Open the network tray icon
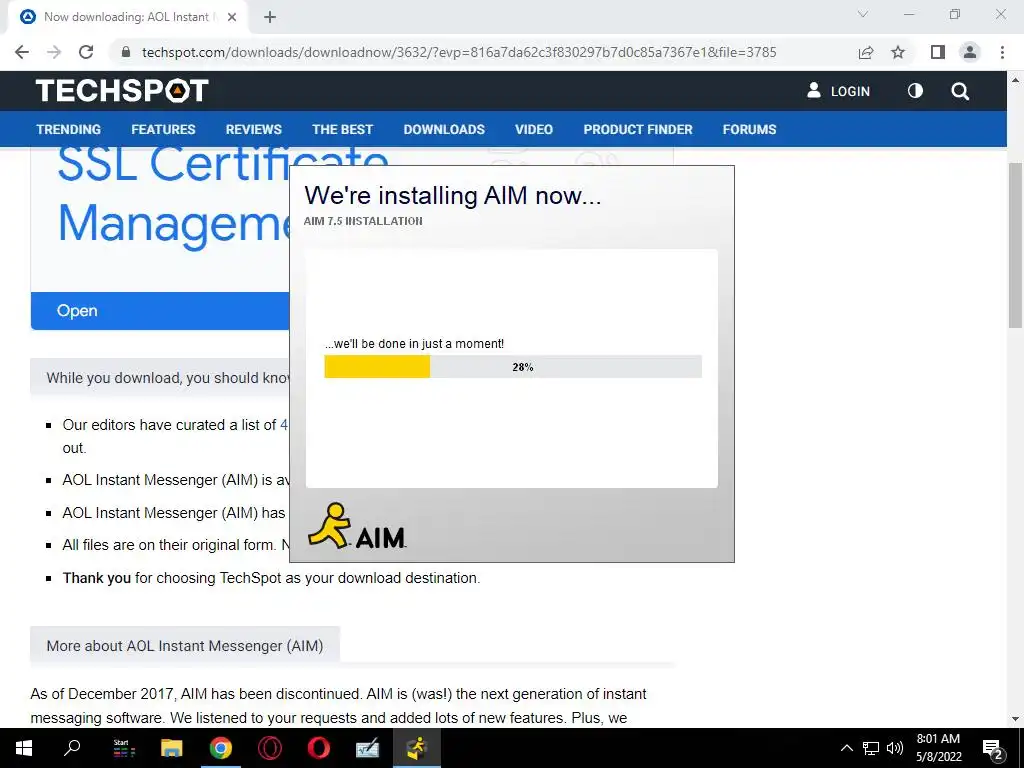The width and height of the screenshot is (1024, 768). tap(871, 748)
